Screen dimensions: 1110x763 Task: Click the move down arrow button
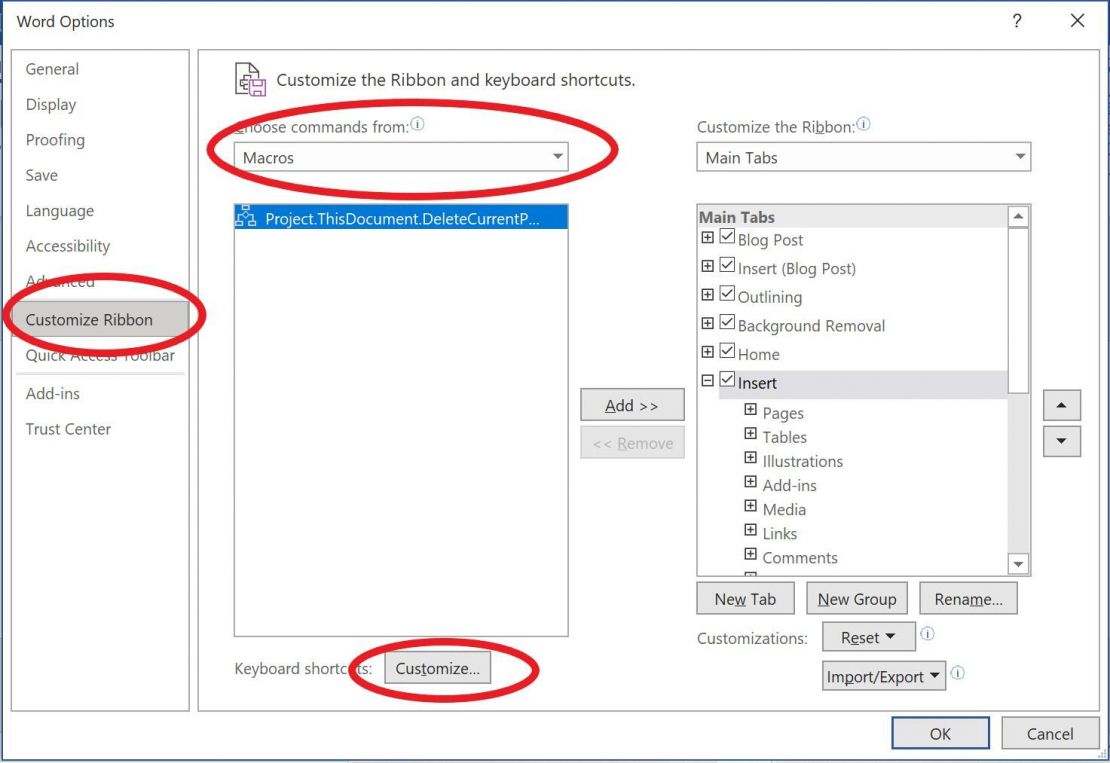pos(1061,440)
